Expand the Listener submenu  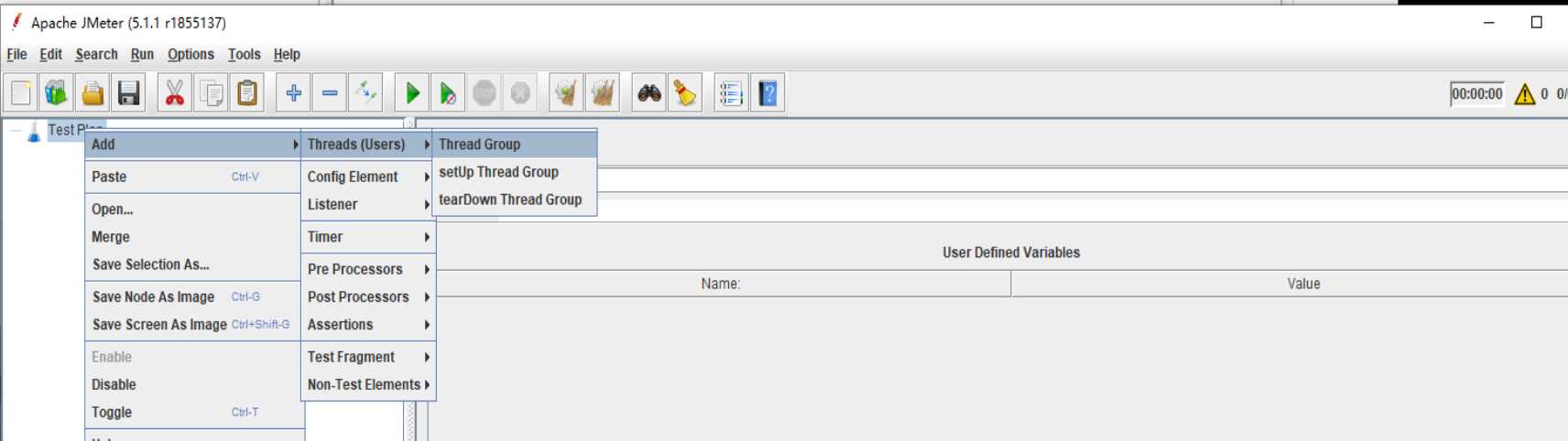pos(368,205)
